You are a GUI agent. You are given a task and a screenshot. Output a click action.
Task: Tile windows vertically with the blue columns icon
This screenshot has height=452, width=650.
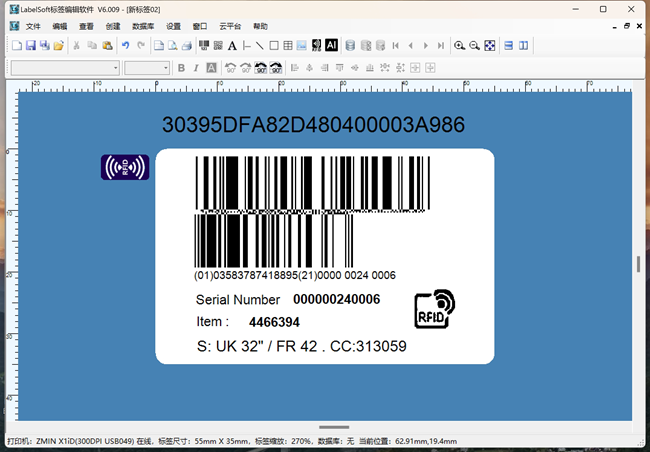tap(524, 46)
